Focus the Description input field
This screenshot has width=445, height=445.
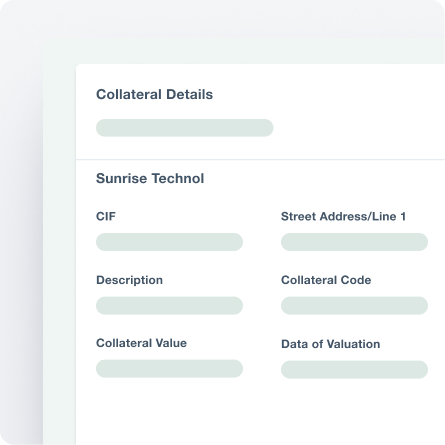point(169,306)
